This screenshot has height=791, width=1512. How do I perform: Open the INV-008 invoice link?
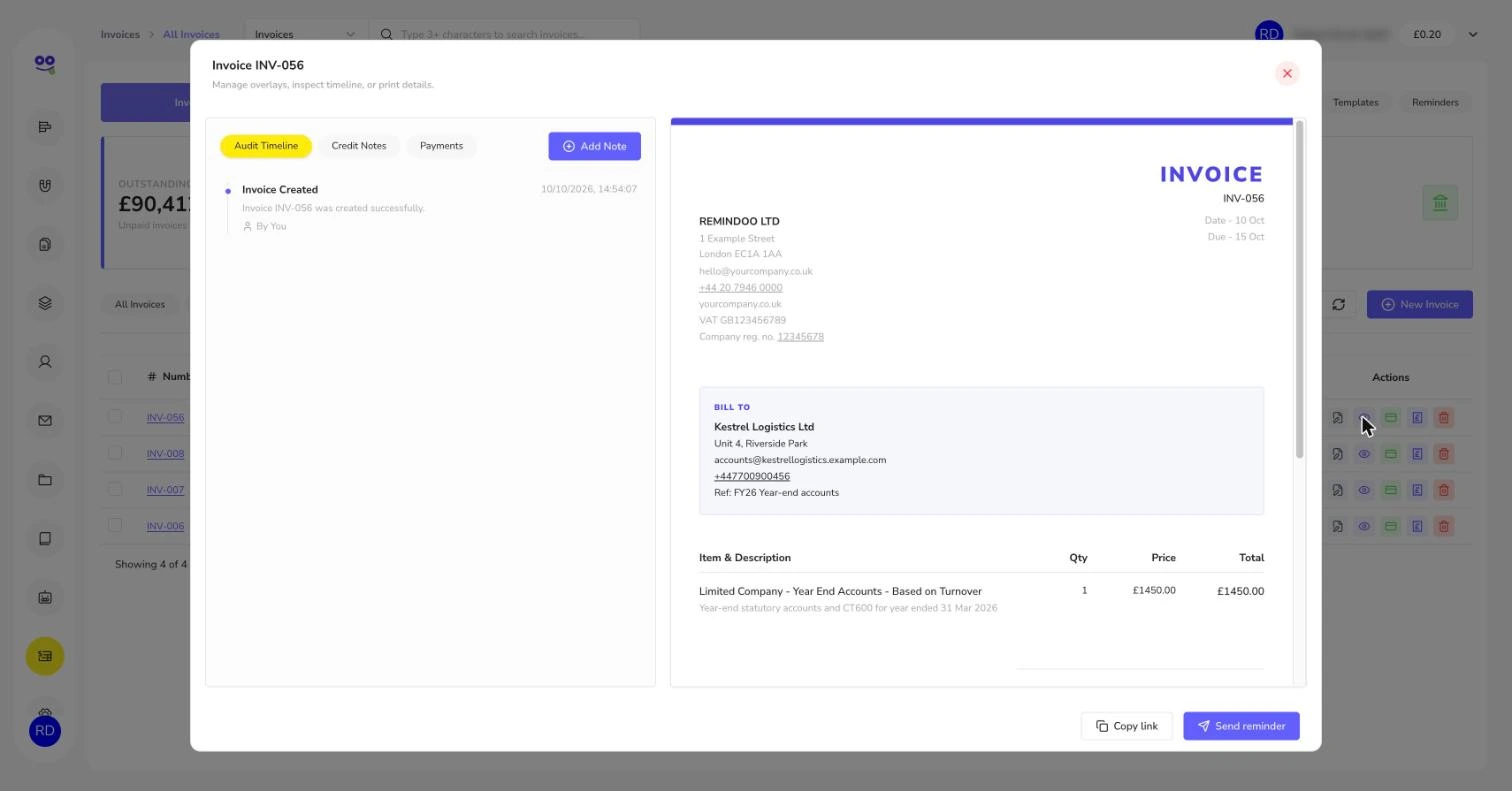click(165, 454)
